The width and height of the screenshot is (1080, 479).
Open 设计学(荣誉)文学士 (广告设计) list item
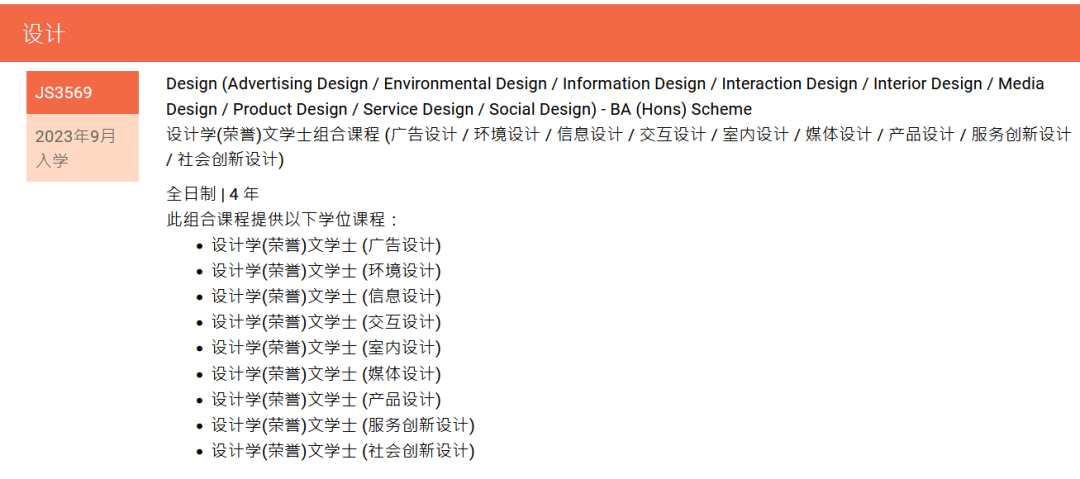click(325, 245)
